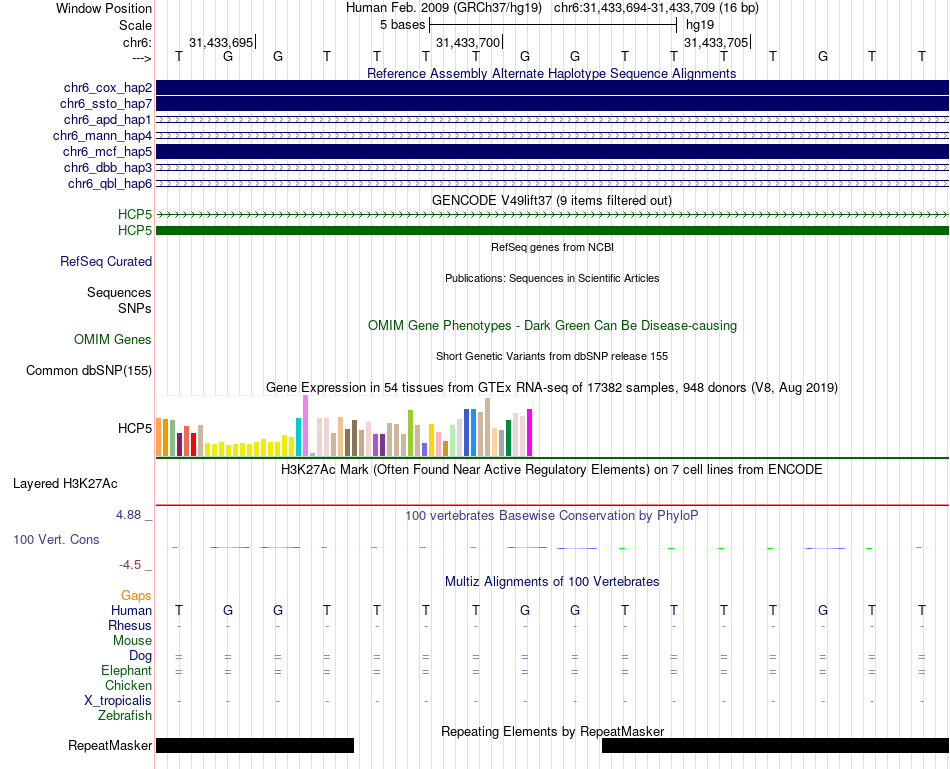Viewport: 950px width, 769px height.
Task: Click the right black RepeatMasker block
Action: (775, 745)
